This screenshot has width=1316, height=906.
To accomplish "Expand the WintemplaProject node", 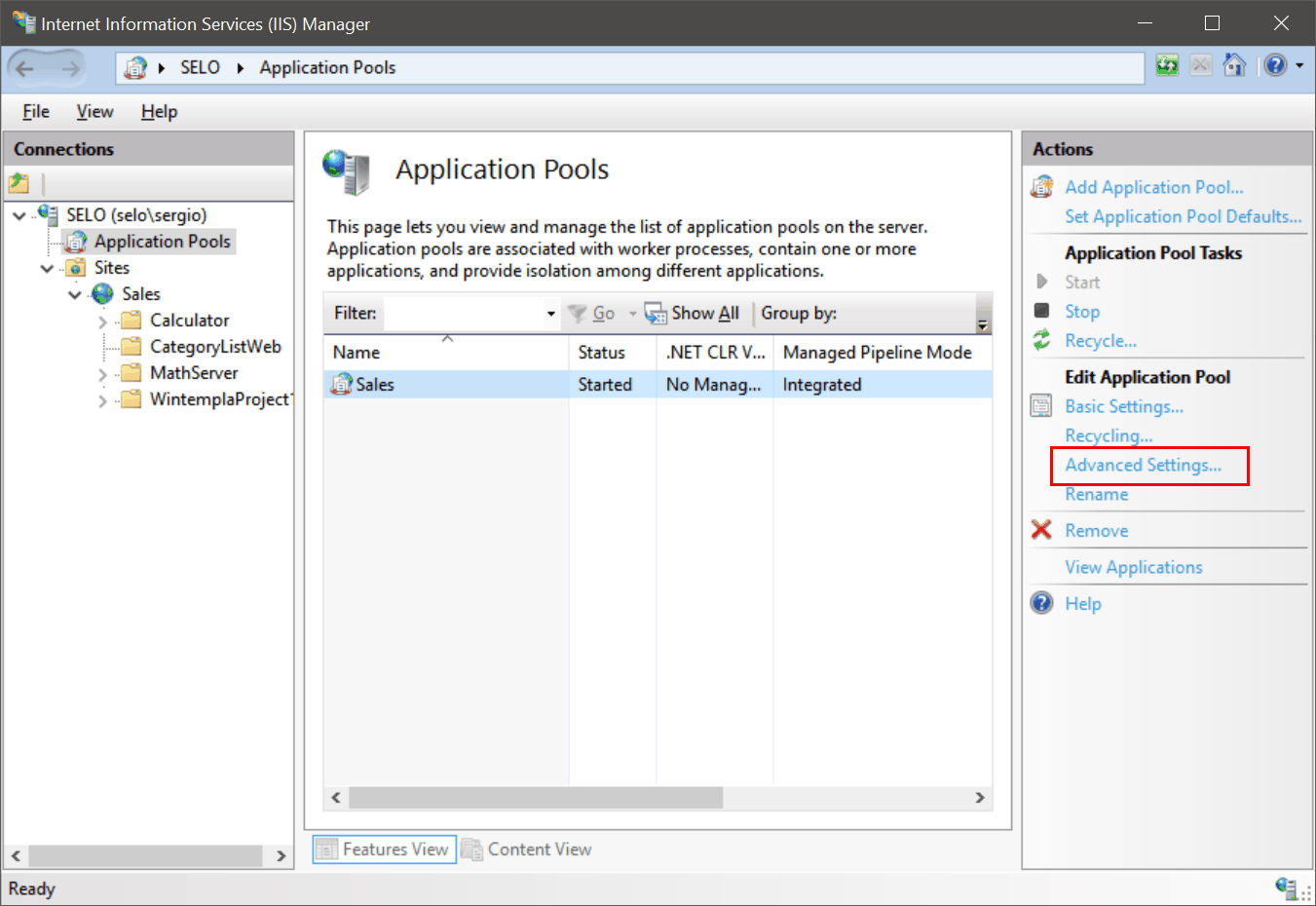I will (x=103, y=399).
